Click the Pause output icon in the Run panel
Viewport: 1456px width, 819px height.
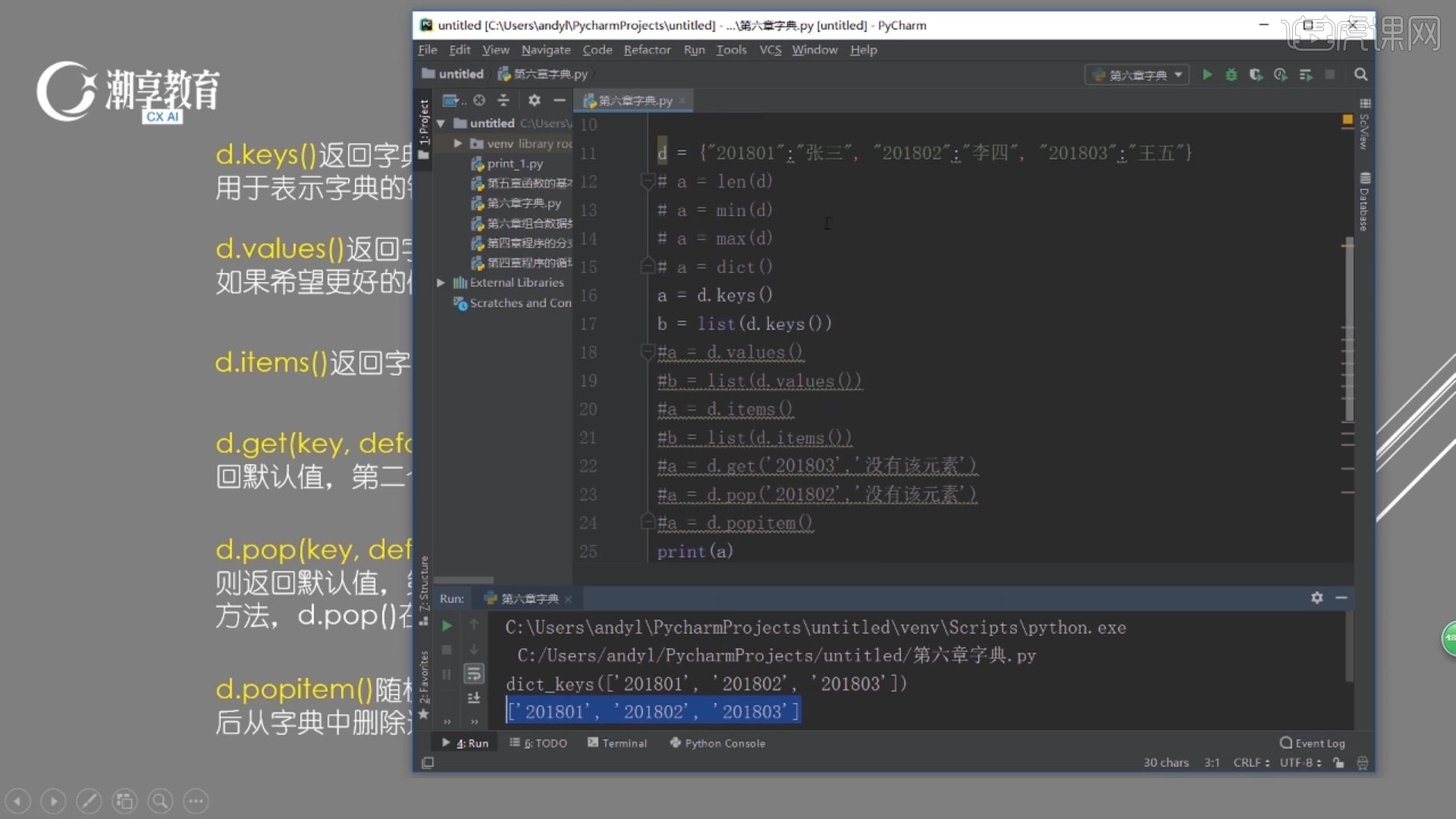pyautogui.click(x=447, y=674)
